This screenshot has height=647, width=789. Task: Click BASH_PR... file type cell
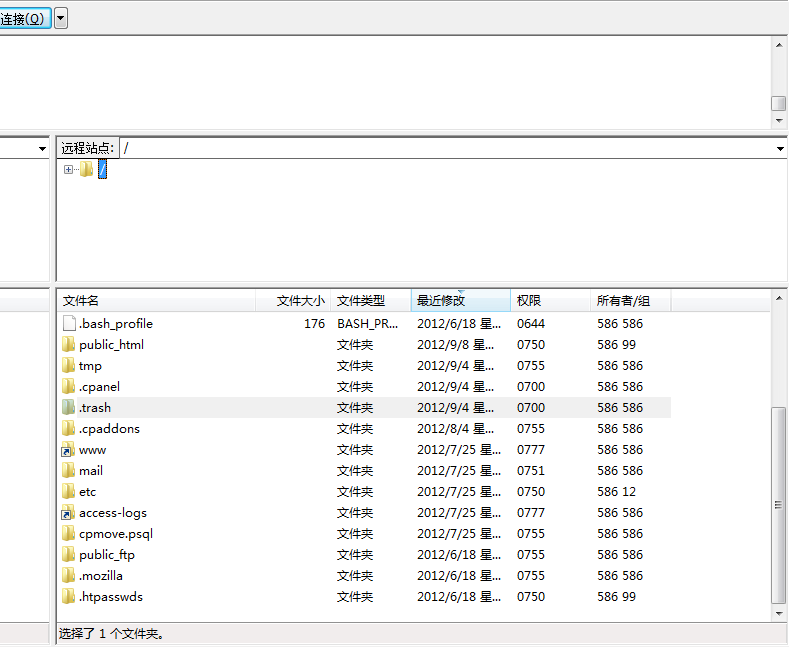point(367,324)
